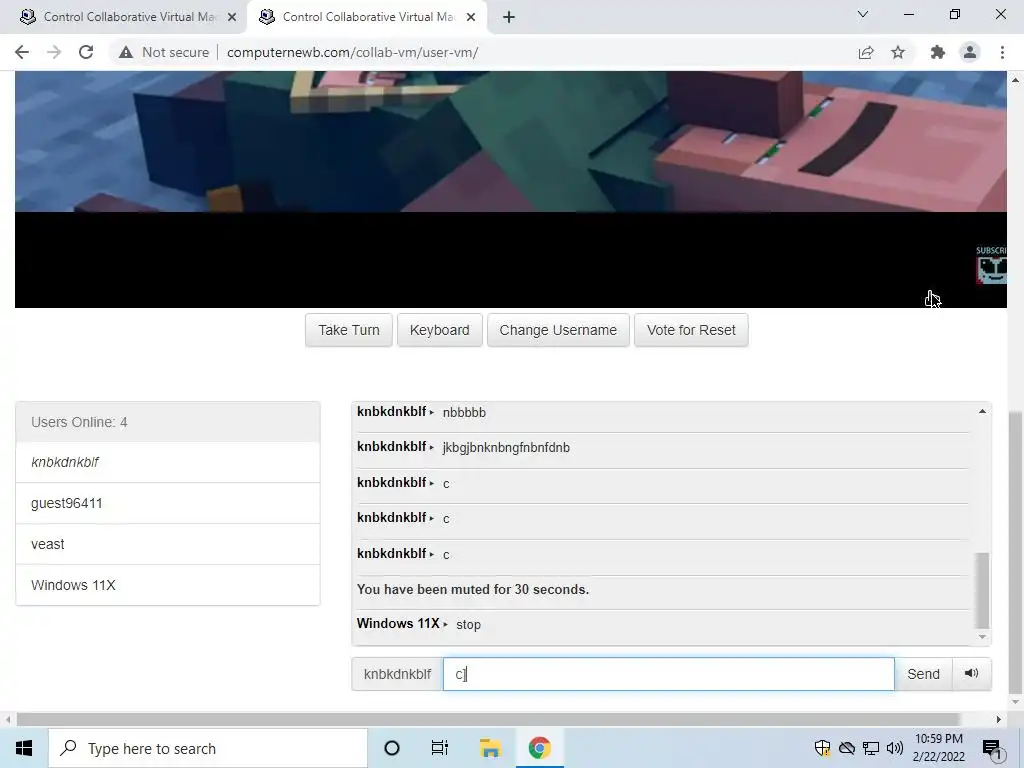Click the page scroll-up arrow

coord(1016,80)
